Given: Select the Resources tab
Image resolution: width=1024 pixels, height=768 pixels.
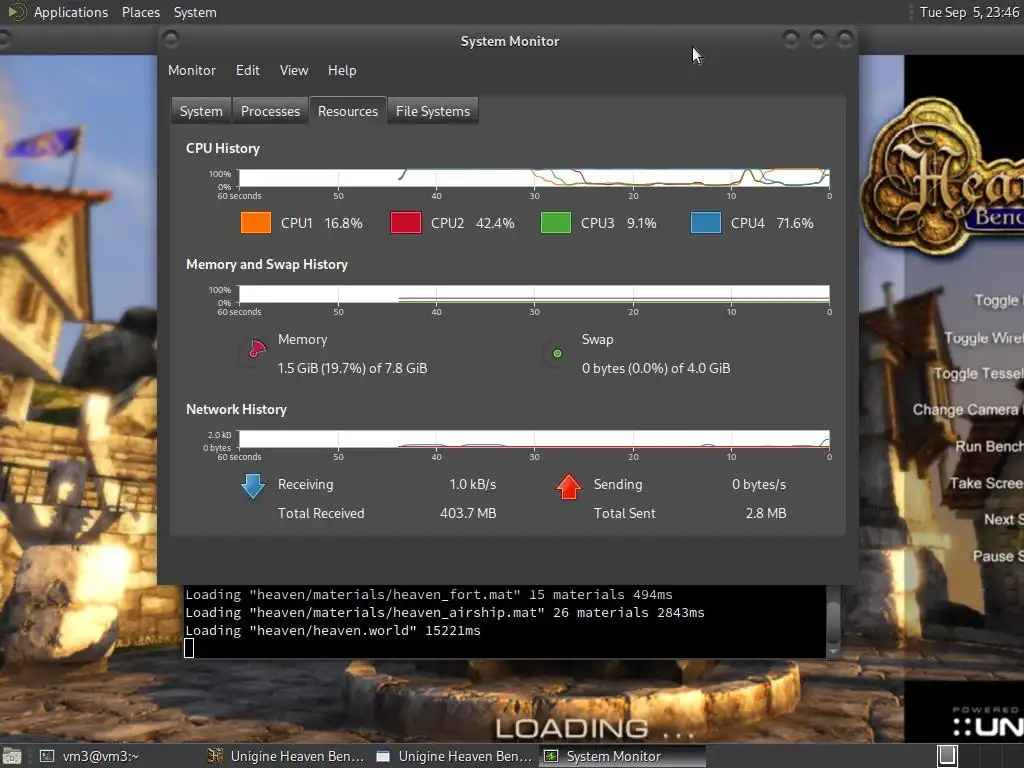Looking at the screenshot, I should point(348,111).
